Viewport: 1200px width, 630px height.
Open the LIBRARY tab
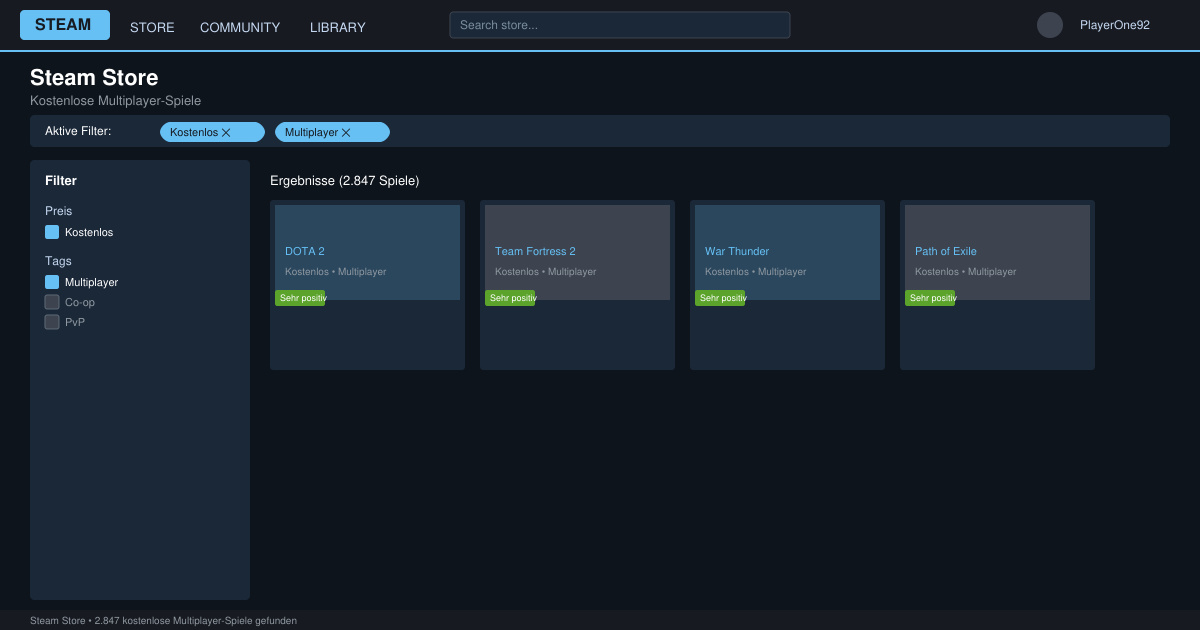tap(338, 27)
